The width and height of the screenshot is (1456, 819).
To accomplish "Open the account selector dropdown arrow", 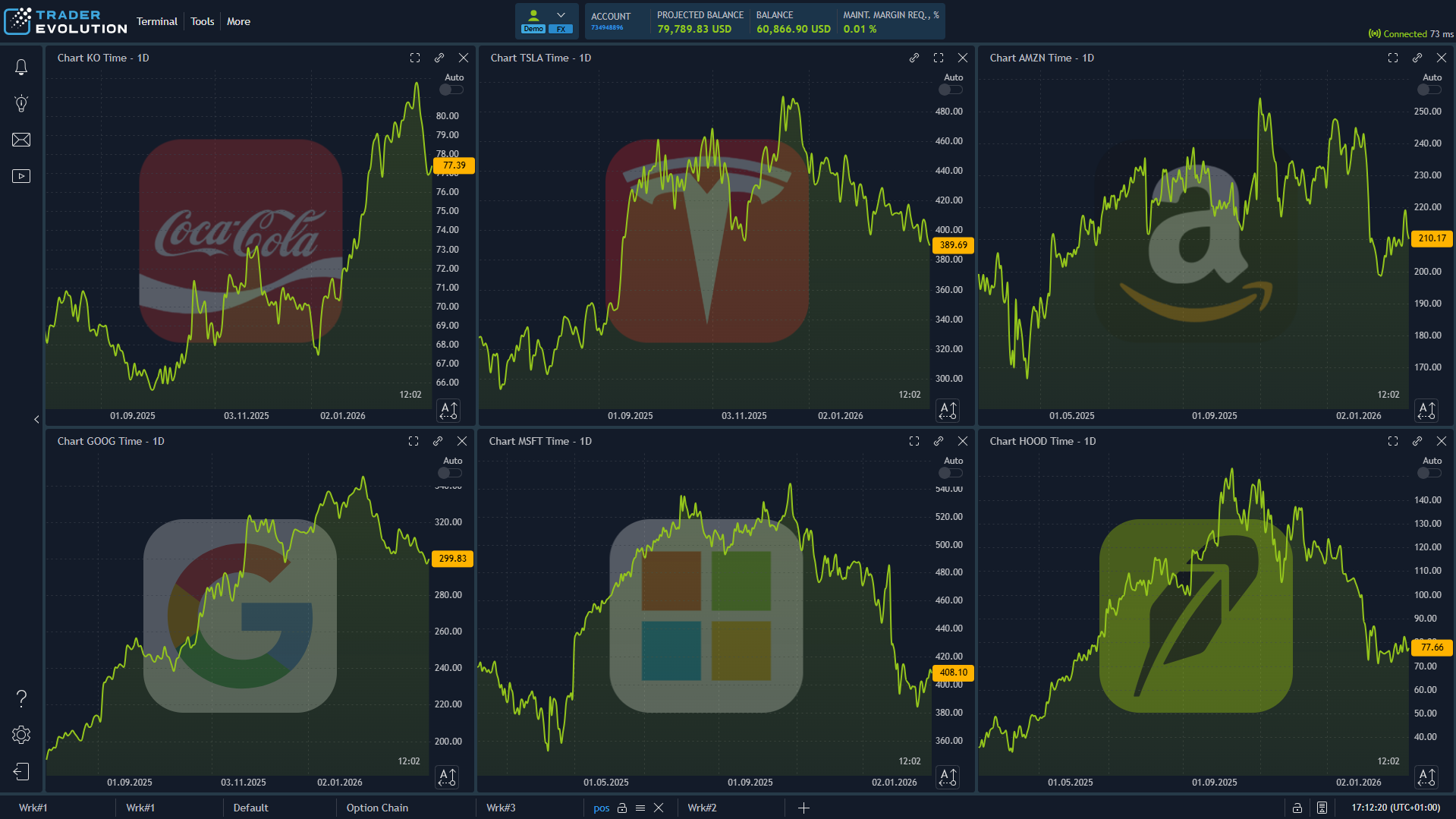I will point(561,14).
